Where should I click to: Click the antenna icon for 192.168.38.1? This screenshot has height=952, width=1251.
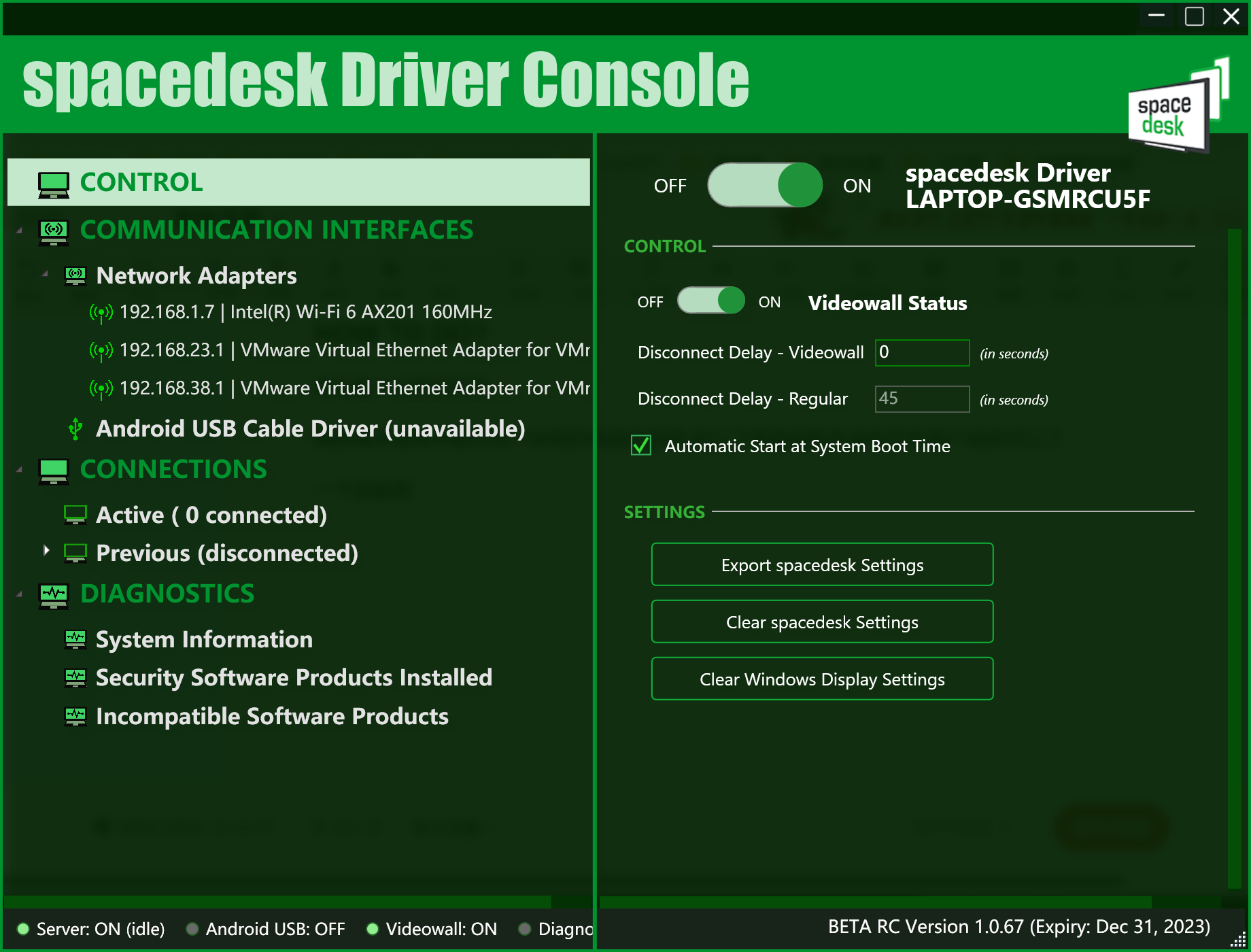pos(101,389)
